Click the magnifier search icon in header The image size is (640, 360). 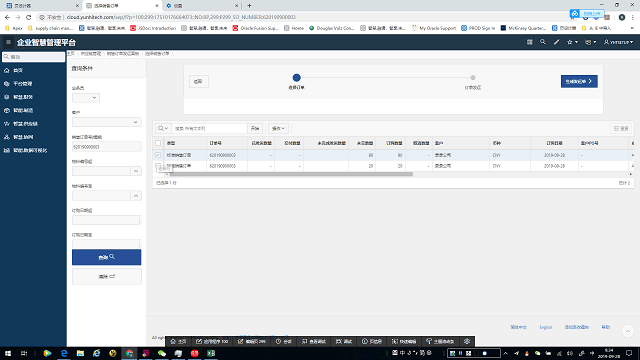point(542,42)
